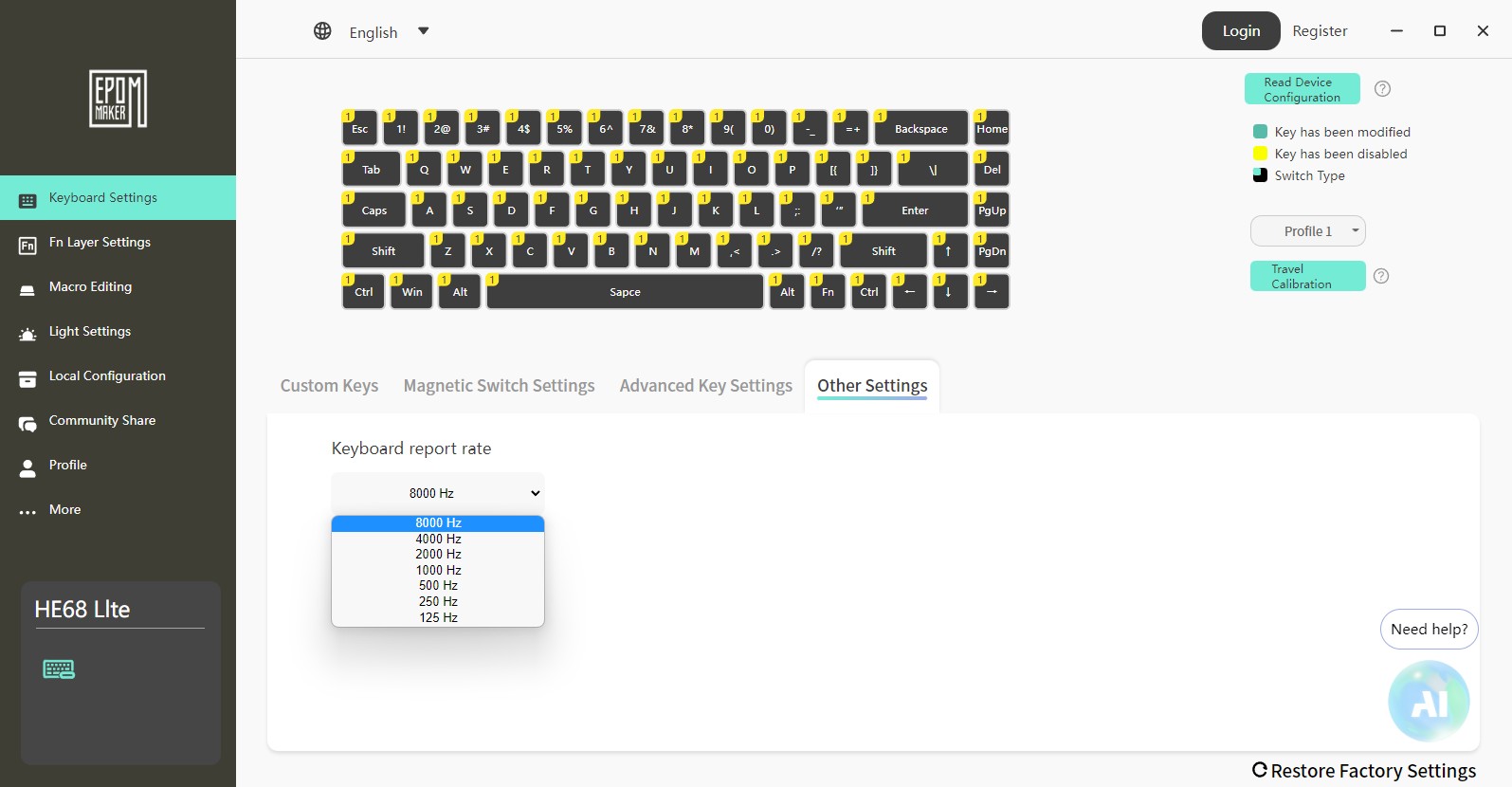
Task: Open Light Settings page
Action: [x=118, y=332]
